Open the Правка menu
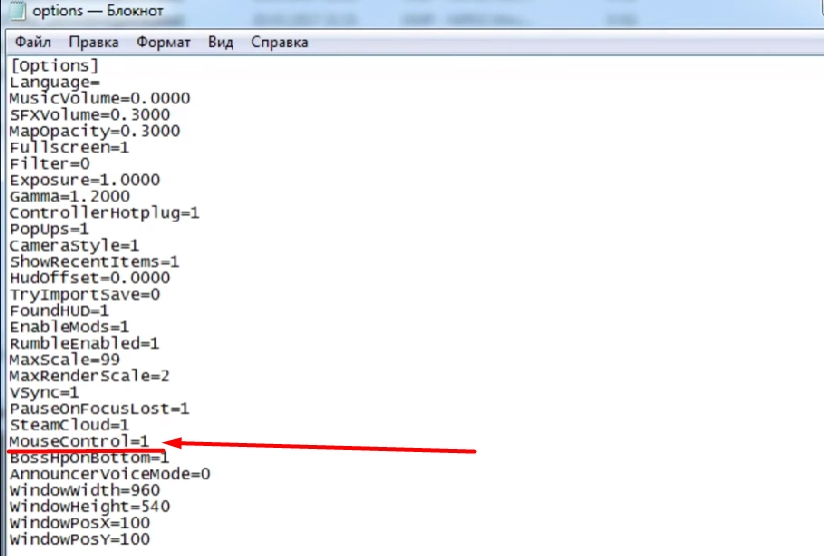This screenshot has height=556, width=824. [x=93, y=42]
